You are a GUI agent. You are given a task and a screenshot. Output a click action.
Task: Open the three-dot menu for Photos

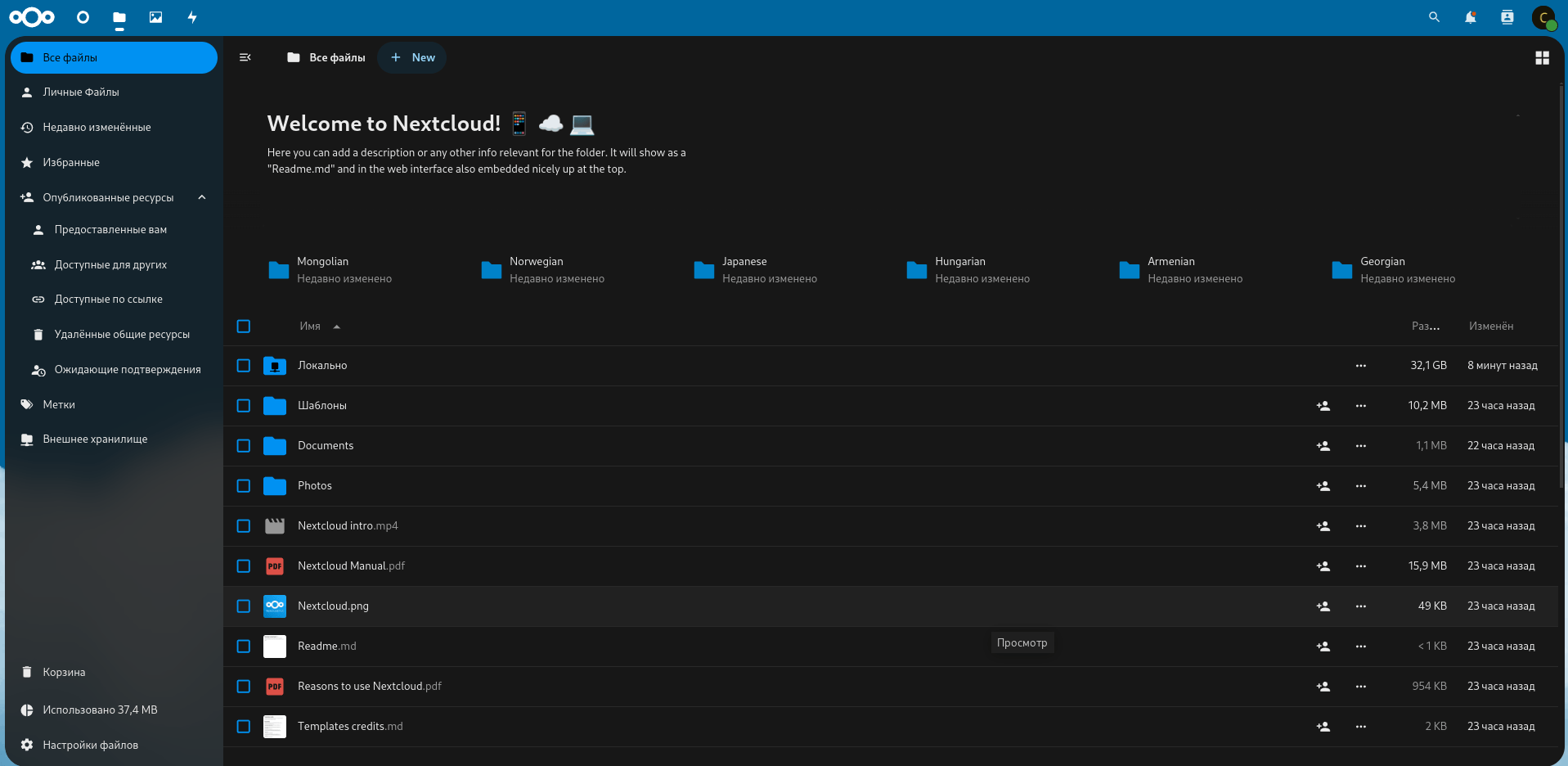pyautogui.click(x=1360, y=486)
